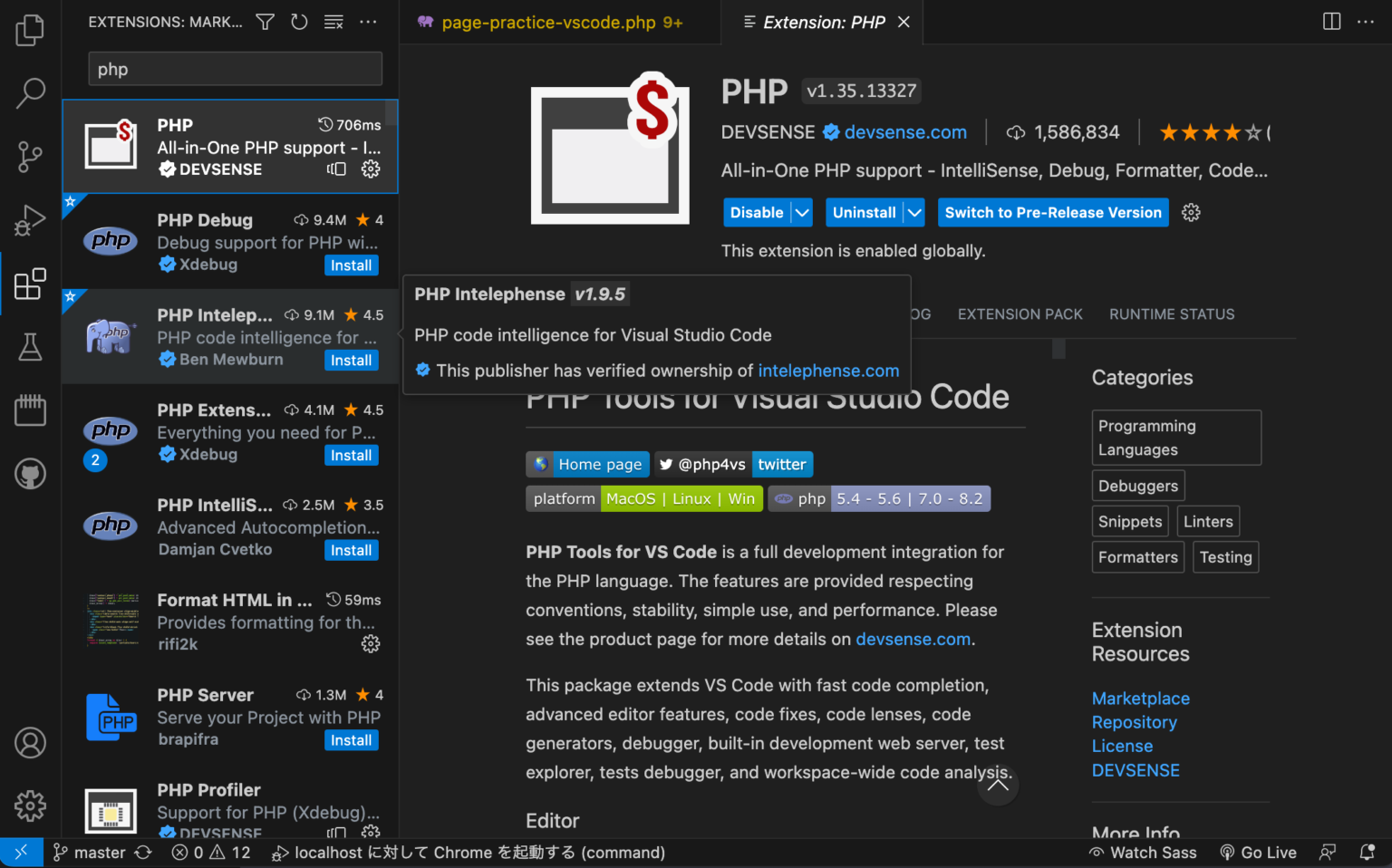Switch to the page-practice-vscode.php tab
The width and height of the screenshot is (1392, 868).
click(x=548, y=22)
